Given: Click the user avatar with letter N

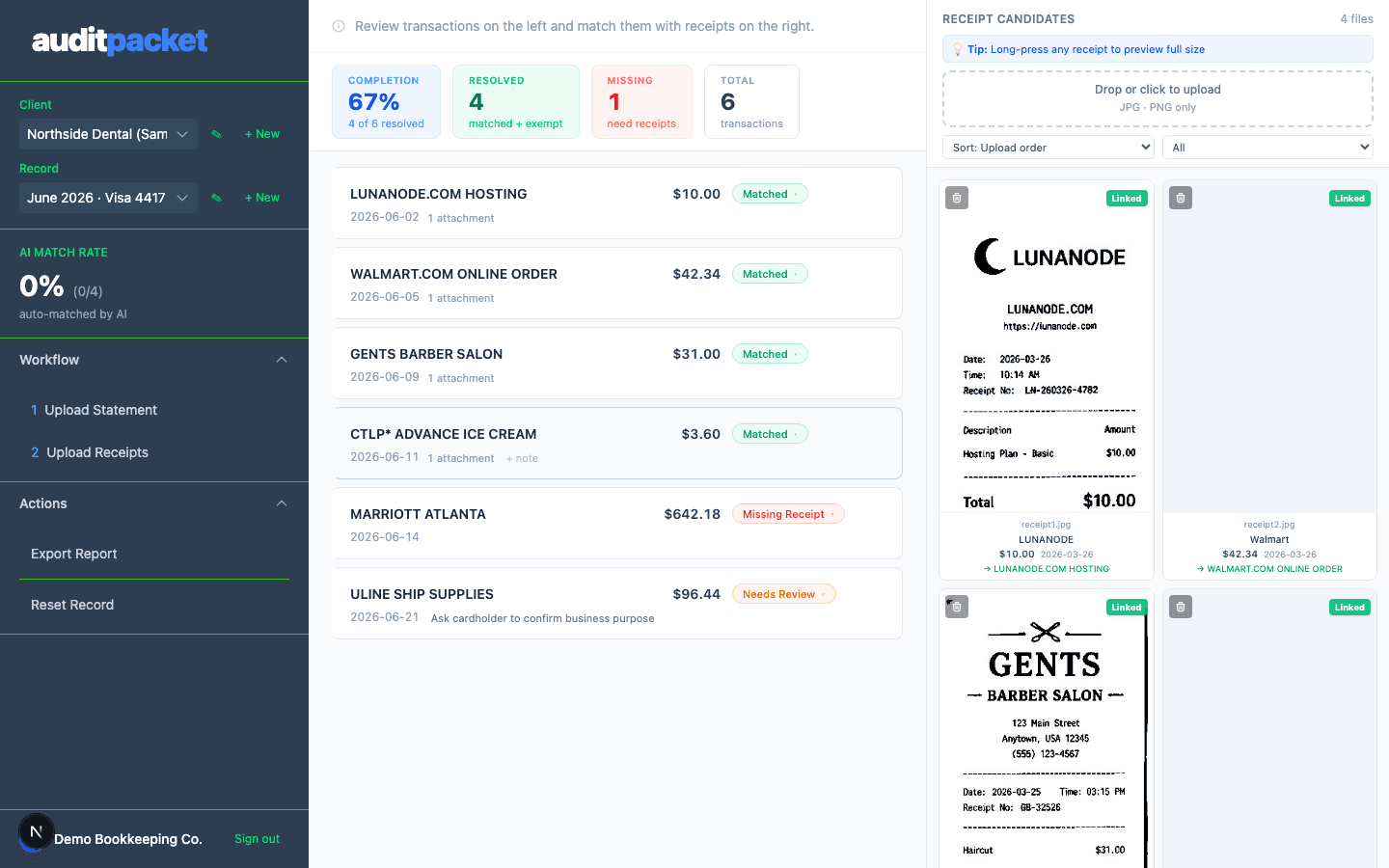Looking at the screenshot, I should [x=36, y=831].
